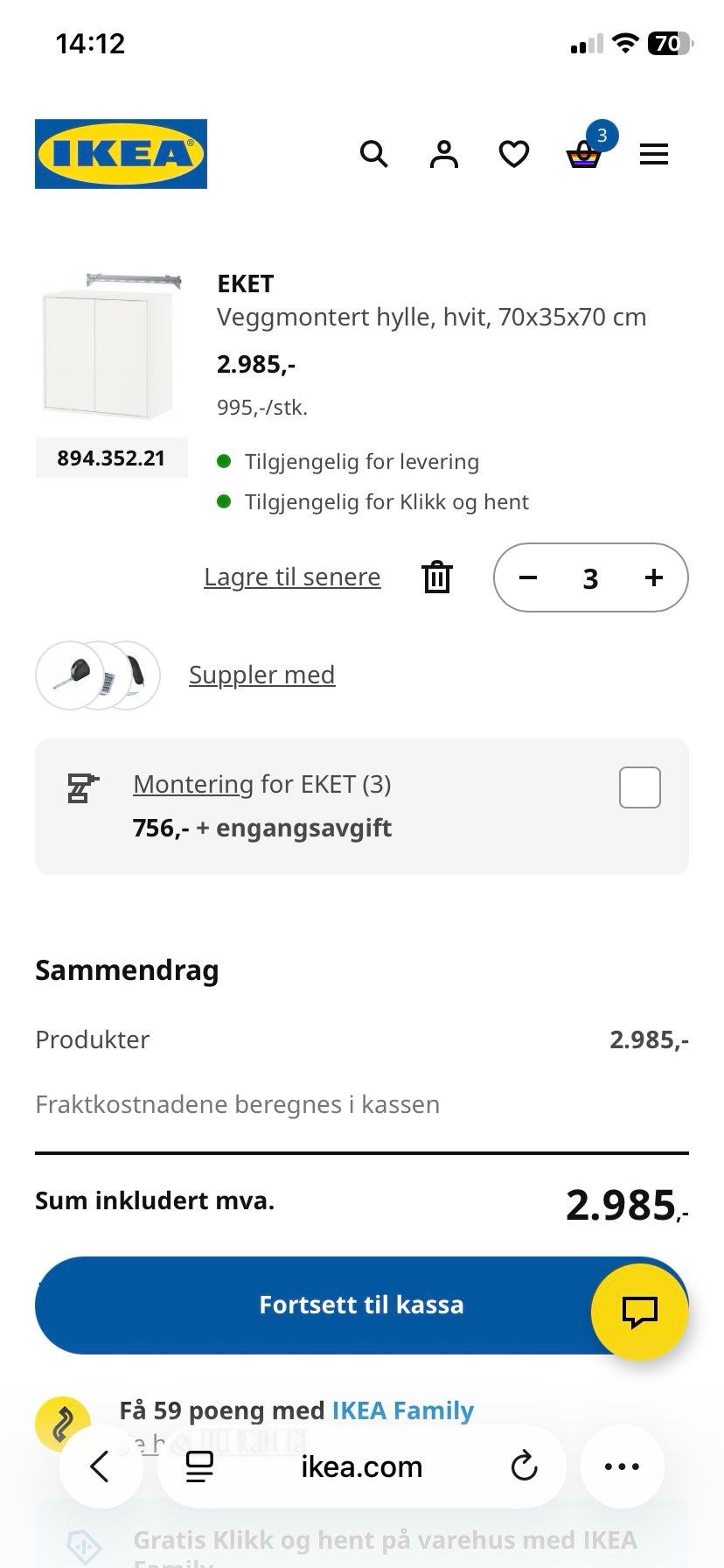
Task: Open the Montering service info link
Action: pyautogui.click(x=193, y=784)
